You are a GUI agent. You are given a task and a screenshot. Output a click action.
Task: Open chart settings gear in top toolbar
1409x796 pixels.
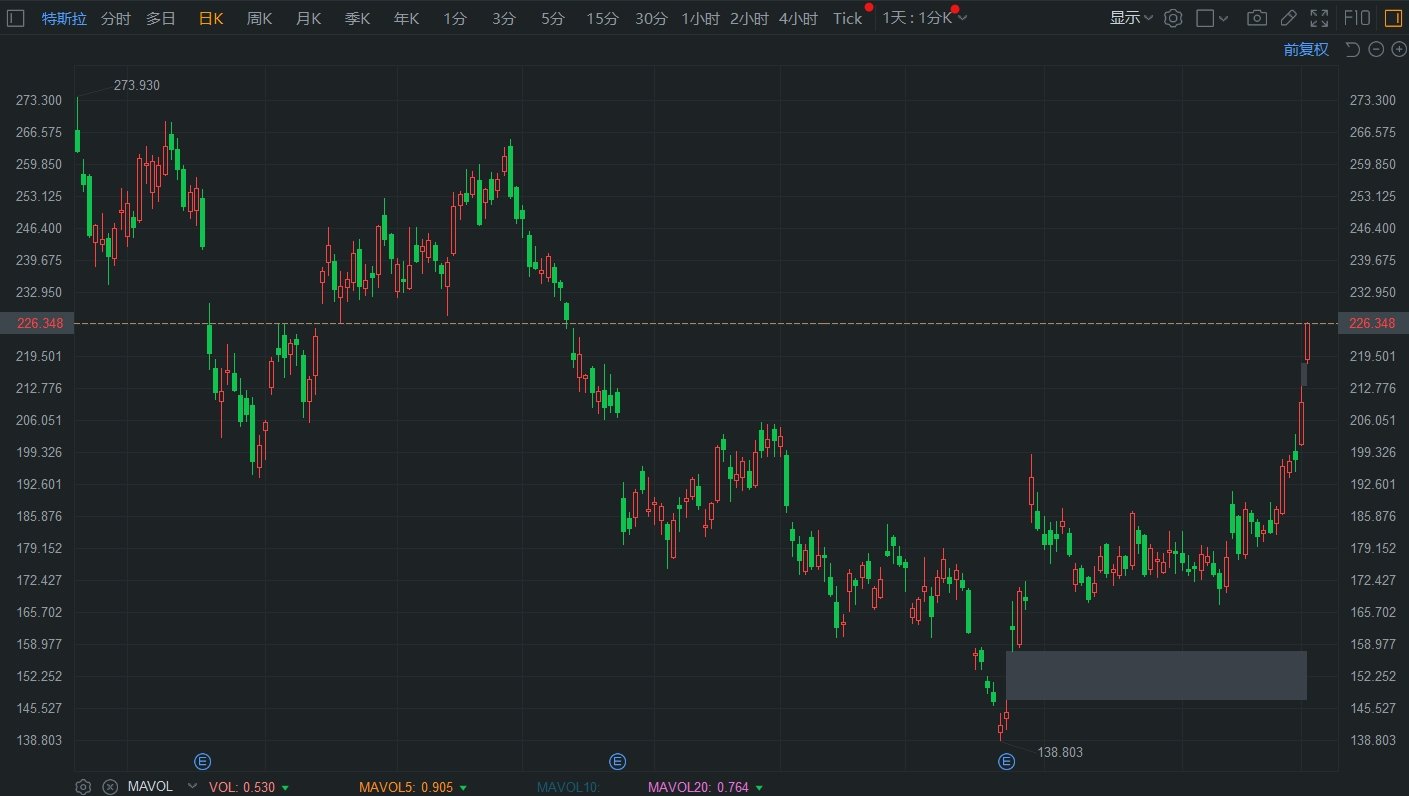1173,18
